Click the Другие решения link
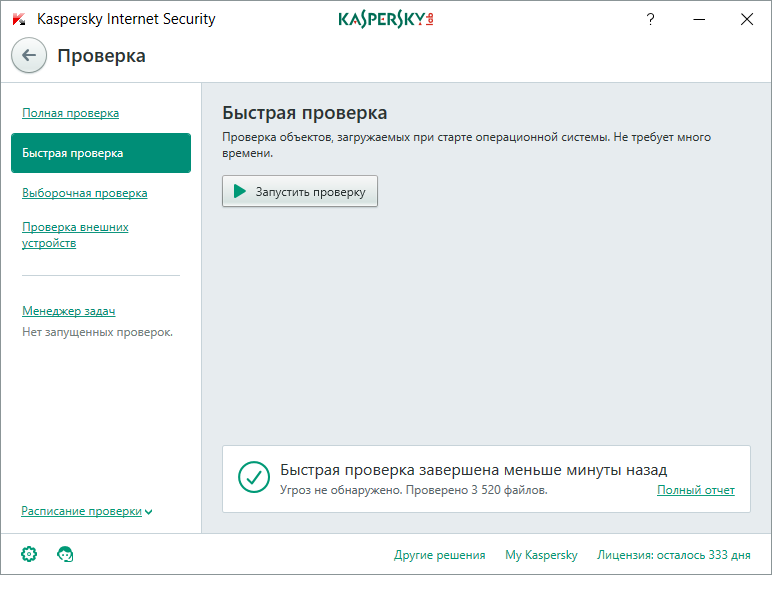The image size is (772, 614). tap(439, 555)
